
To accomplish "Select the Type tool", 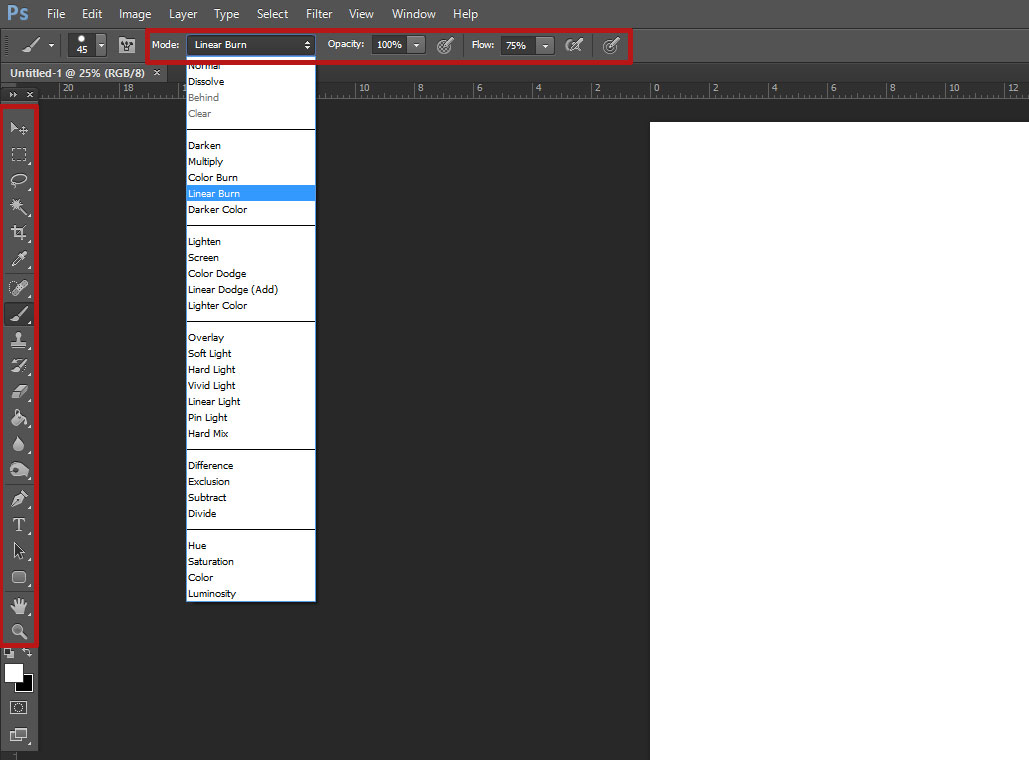I will pyautogui.click(x=19, y=525).
